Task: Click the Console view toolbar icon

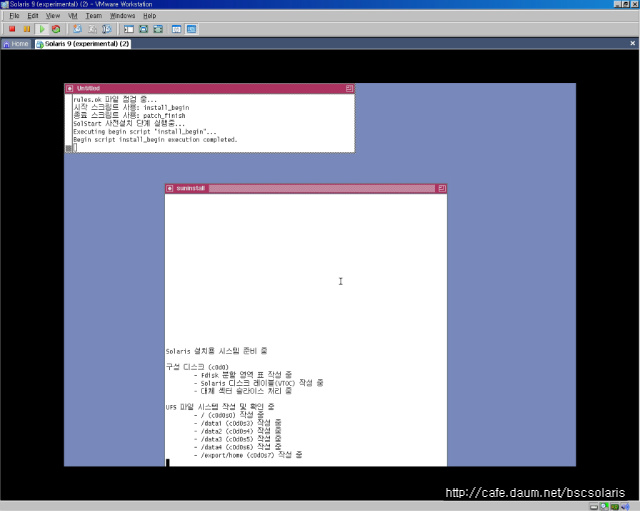Action: [191, 29]
